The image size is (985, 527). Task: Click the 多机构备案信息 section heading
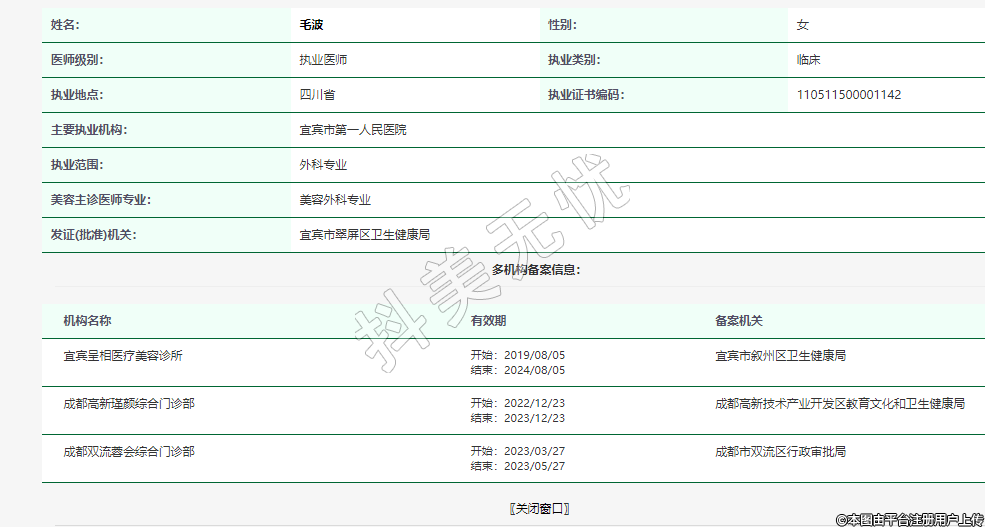[x=536, y=270]
